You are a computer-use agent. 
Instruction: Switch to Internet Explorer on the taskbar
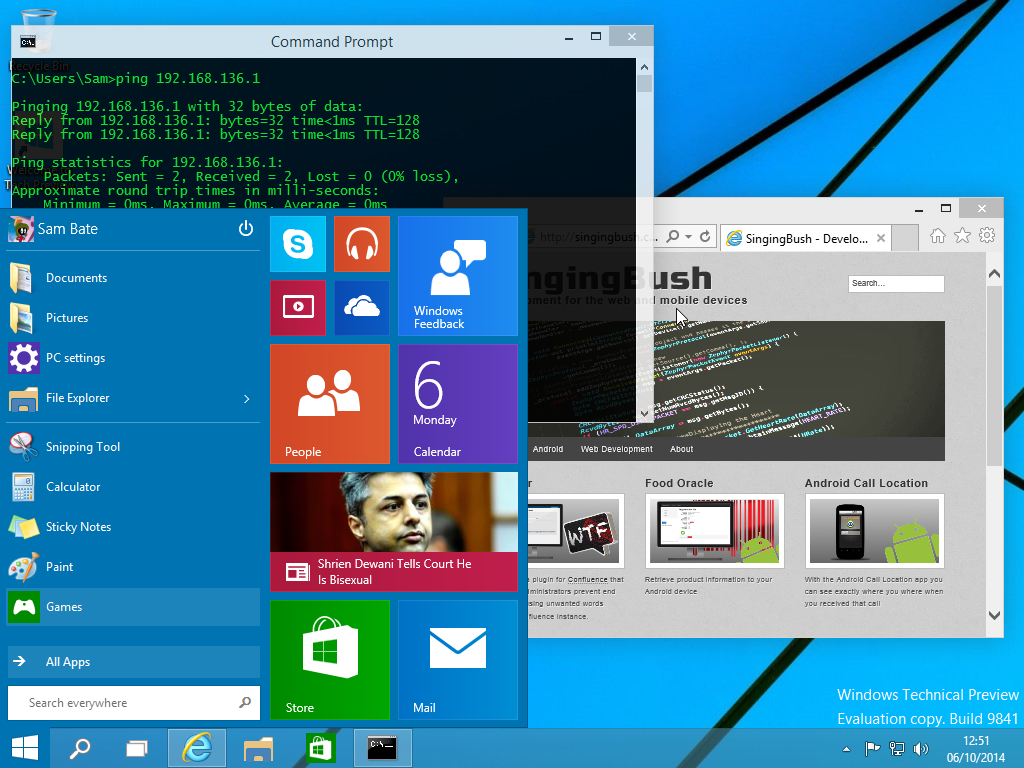pos(197,748)
